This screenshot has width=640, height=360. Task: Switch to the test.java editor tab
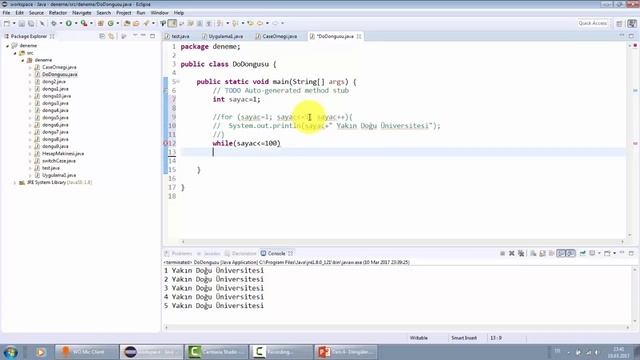178,36
